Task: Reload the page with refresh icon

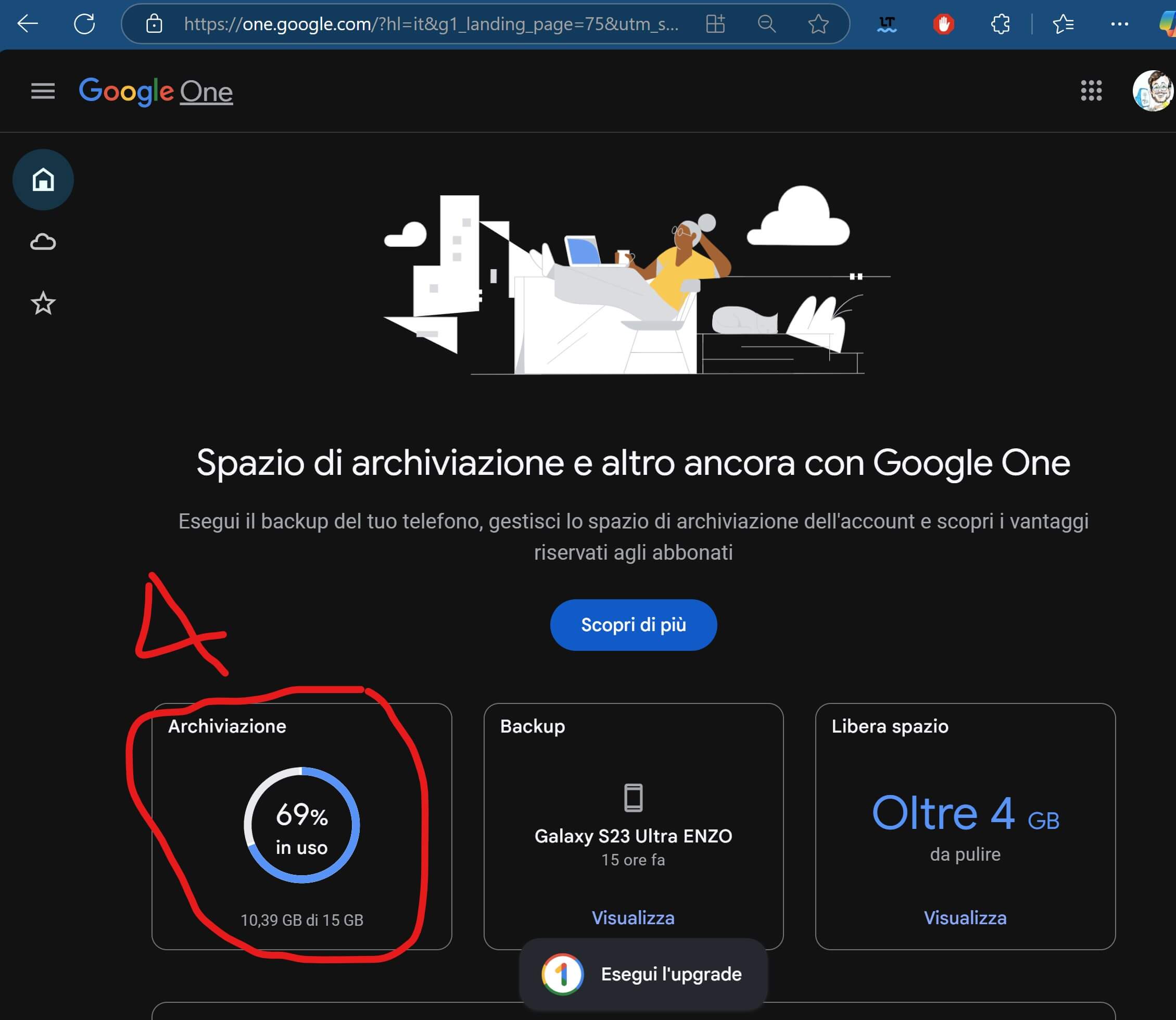Action: [84, 24]
